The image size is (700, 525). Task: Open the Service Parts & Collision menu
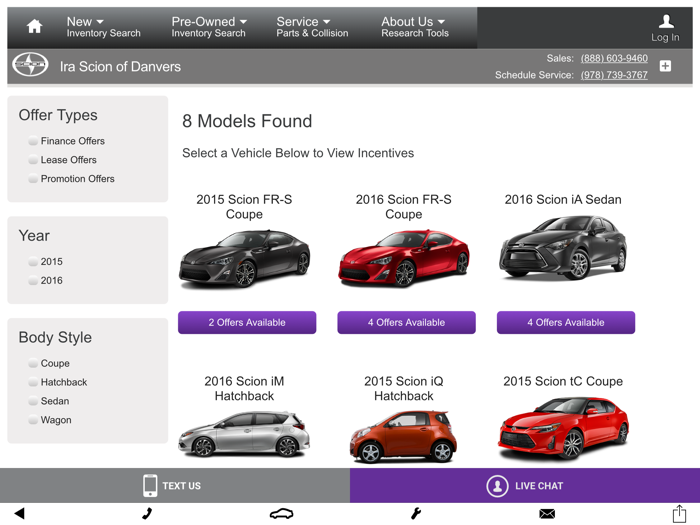coord(312,27)
